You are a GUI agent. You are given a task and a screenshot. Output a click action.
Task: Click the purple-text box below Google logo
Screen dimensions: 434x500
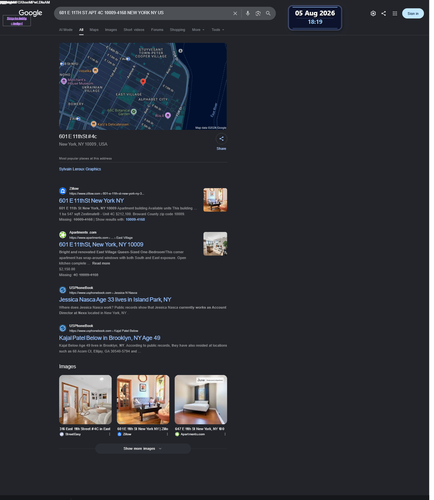tap(17, 21)
